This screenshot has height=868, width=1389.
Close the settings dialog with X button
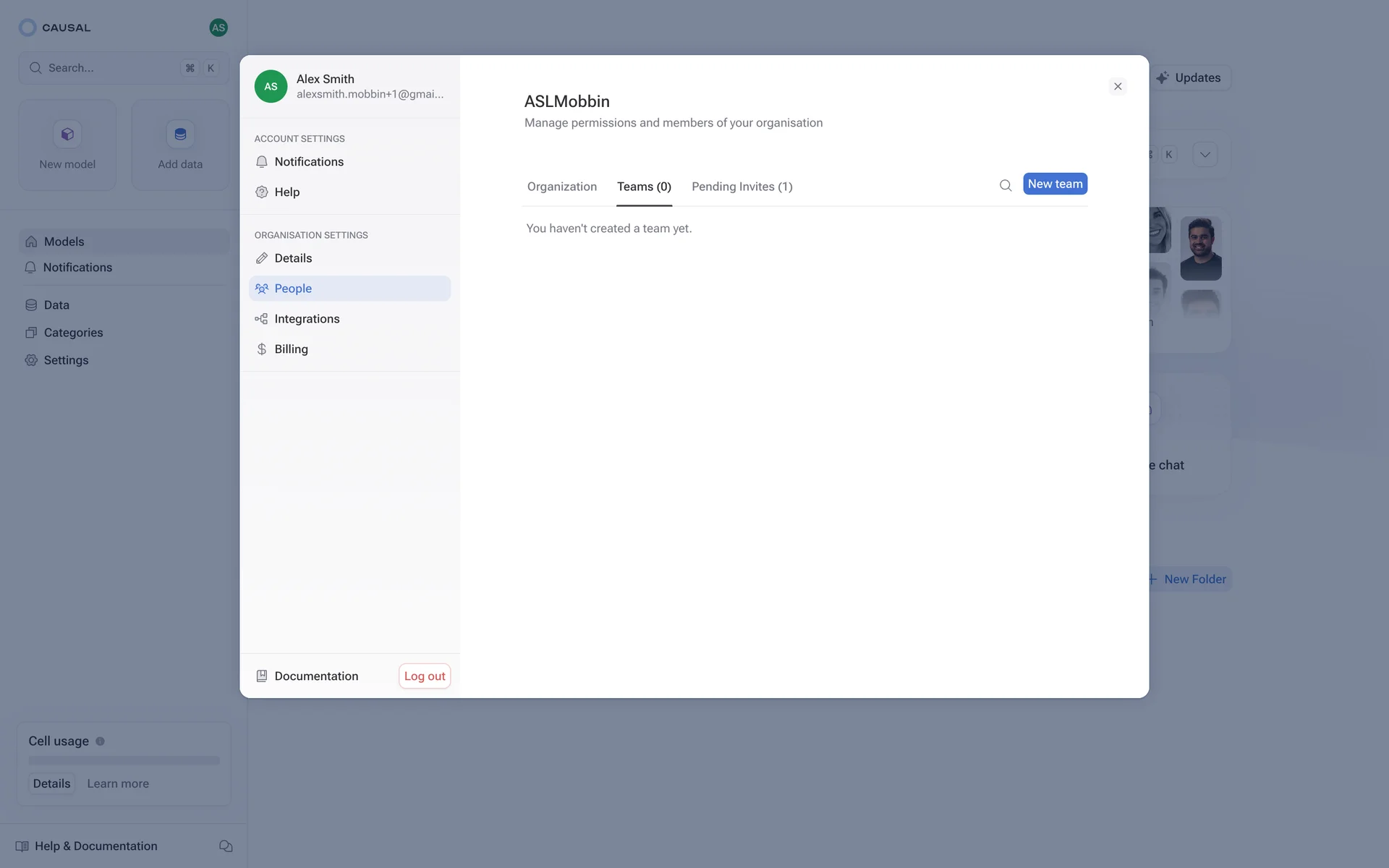(1118, 87)
